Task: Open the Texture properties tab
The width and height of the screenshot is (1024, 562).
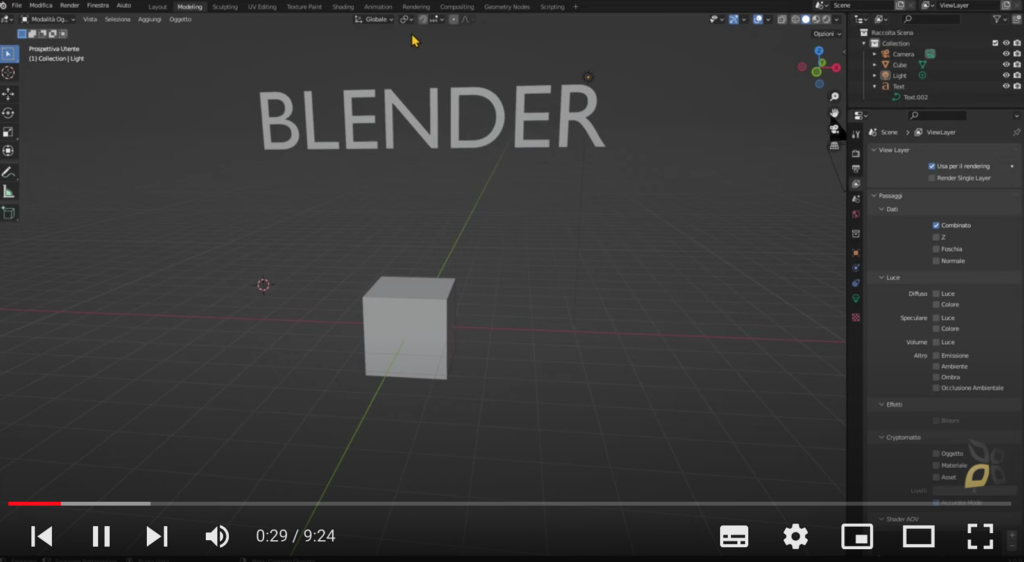Action: (856, 317)
